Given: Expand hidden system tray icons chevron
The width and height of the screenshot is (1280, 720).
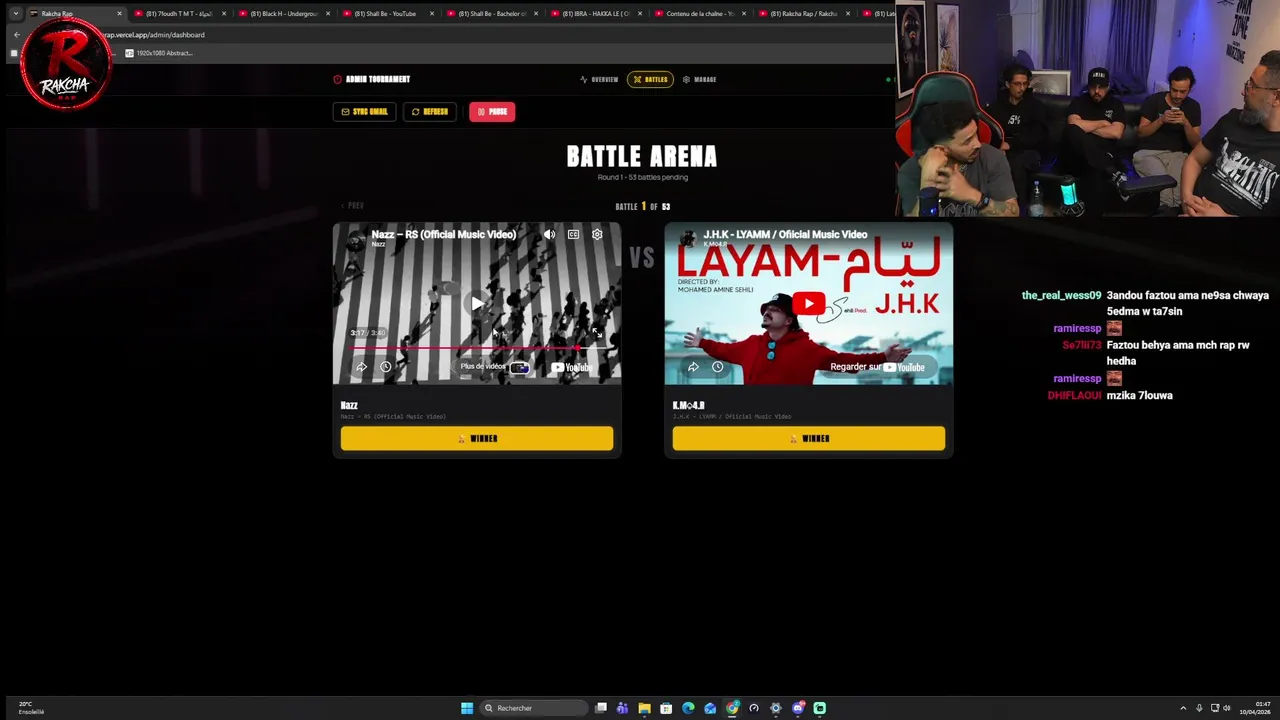Looking at the screenshot, I should (x=1183, y=708).
